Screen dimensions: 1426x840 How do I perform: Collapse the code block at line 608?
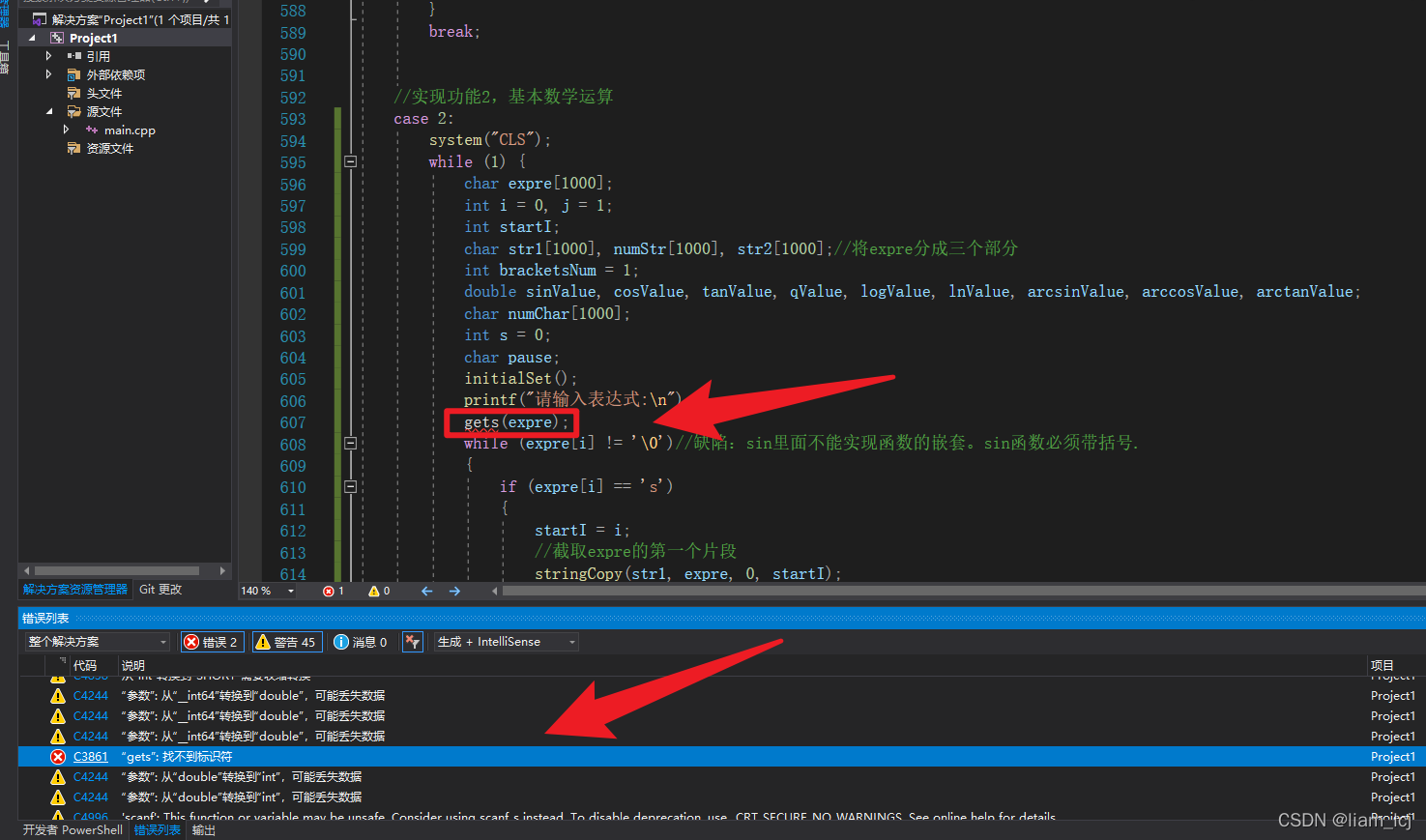pyautogui.click(x=351, y=443)
